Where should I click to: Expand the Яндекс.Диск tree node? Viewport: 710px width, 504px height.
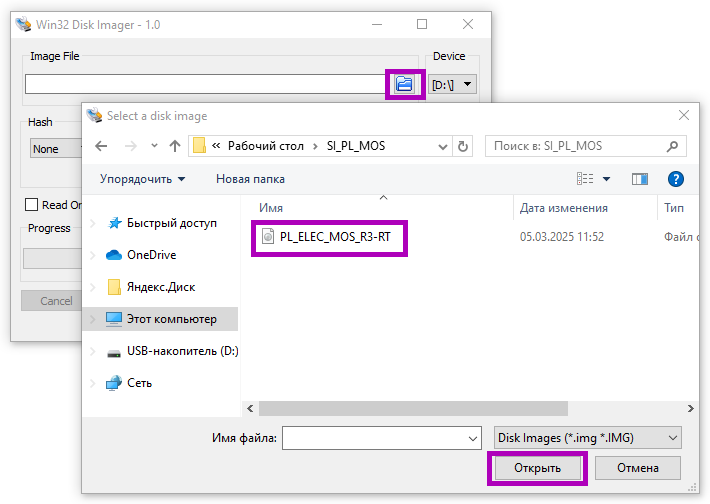pyautogui.click(x=93, y=287)
